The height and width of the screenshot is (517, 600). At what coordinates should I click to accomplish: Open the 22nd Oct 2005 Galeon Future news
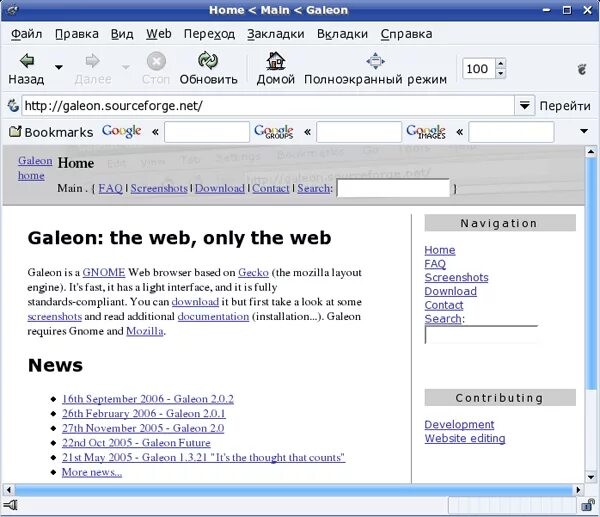pyautogui.click(x=136, y=443)
